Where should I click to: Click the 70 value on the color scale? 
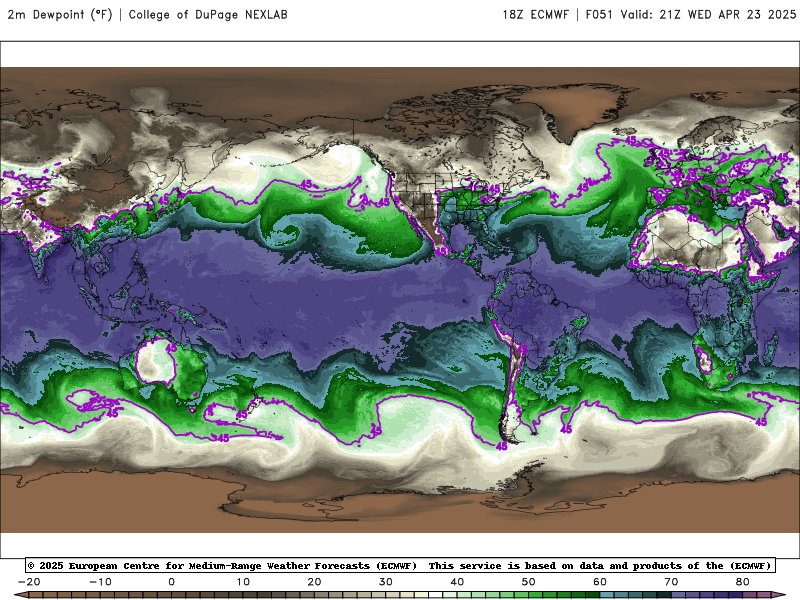[x=671, y=582]
